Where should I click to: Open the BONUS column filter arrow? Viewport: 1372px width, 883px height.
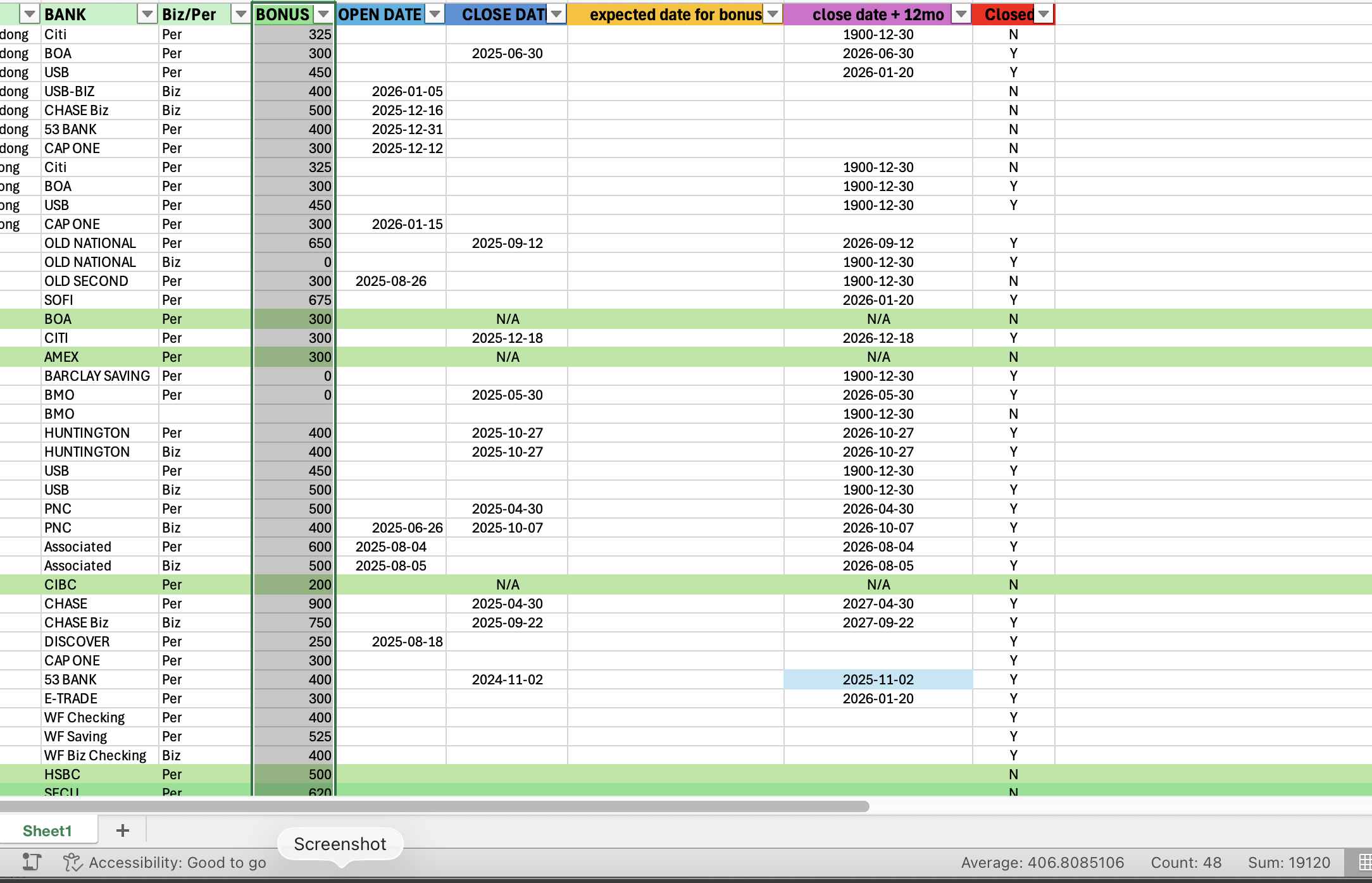[x=323, y=14]
